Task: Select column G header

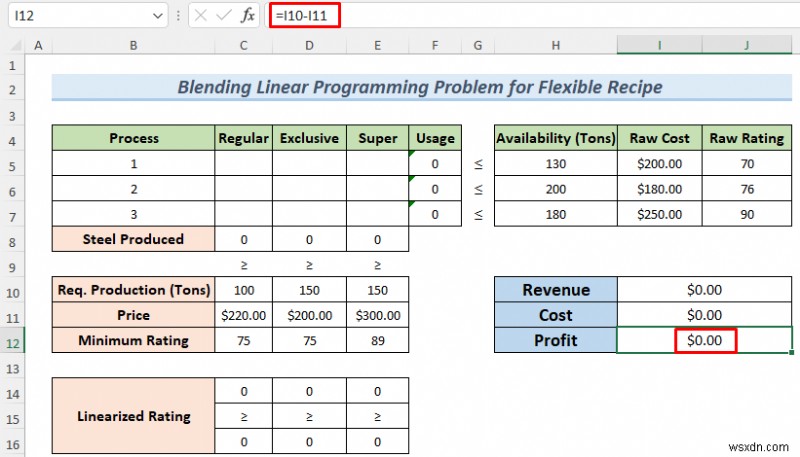Action: [x=478, y=45]
